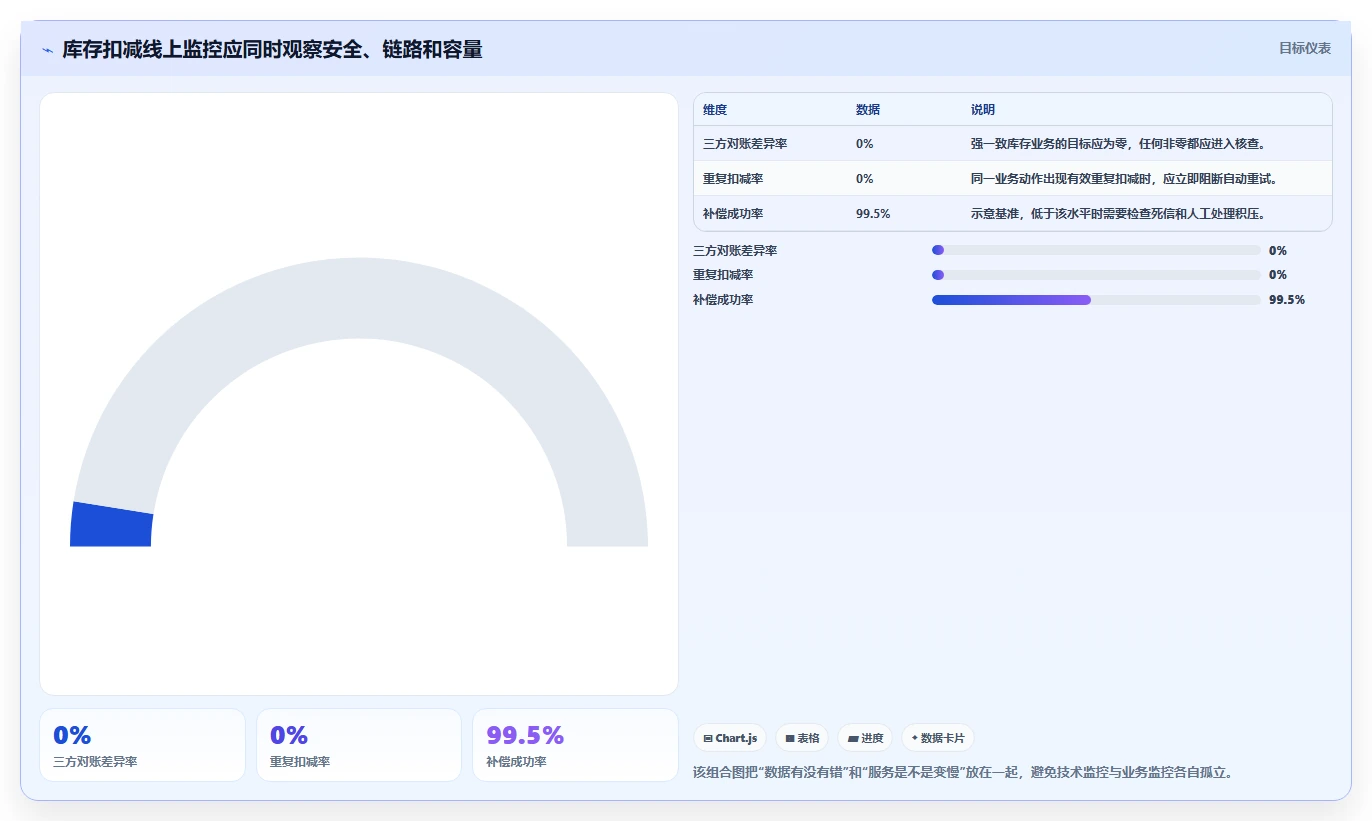Click the description starting with 示意基准
The image size is (1372, 821).
[1119, 214]
